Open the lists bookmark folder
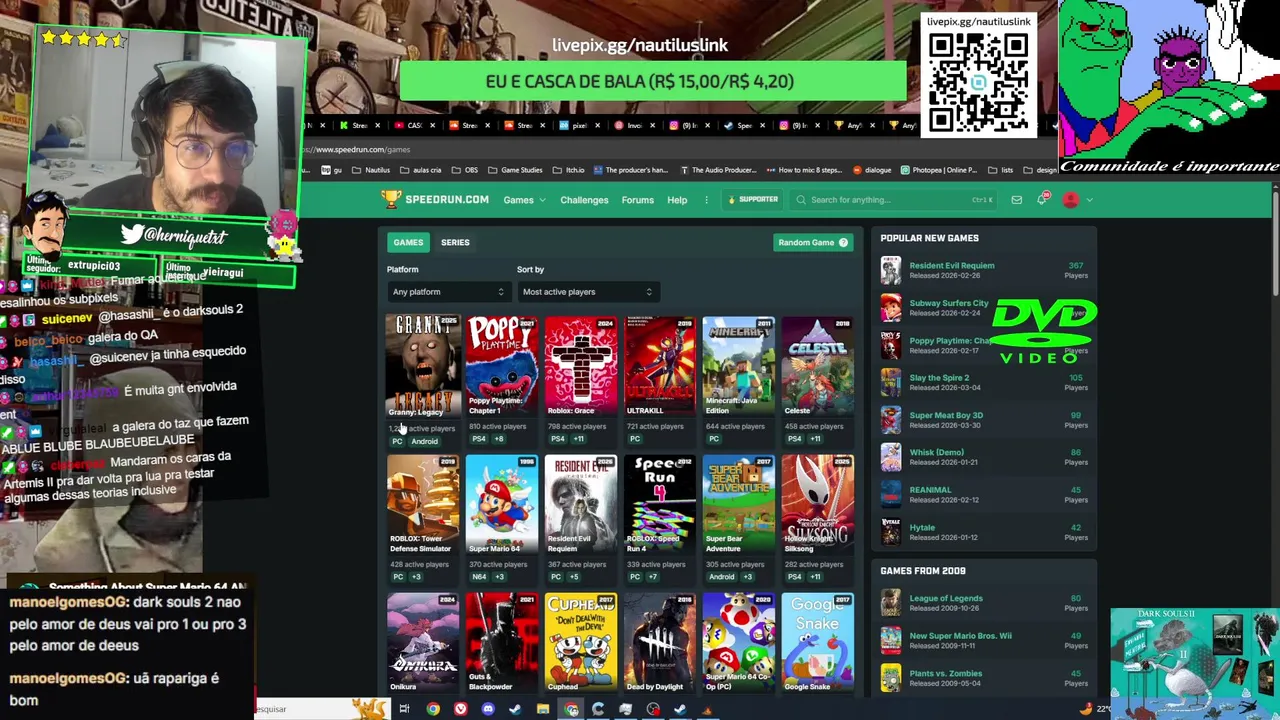1280x720 pixels. (x=1001, y=170)
